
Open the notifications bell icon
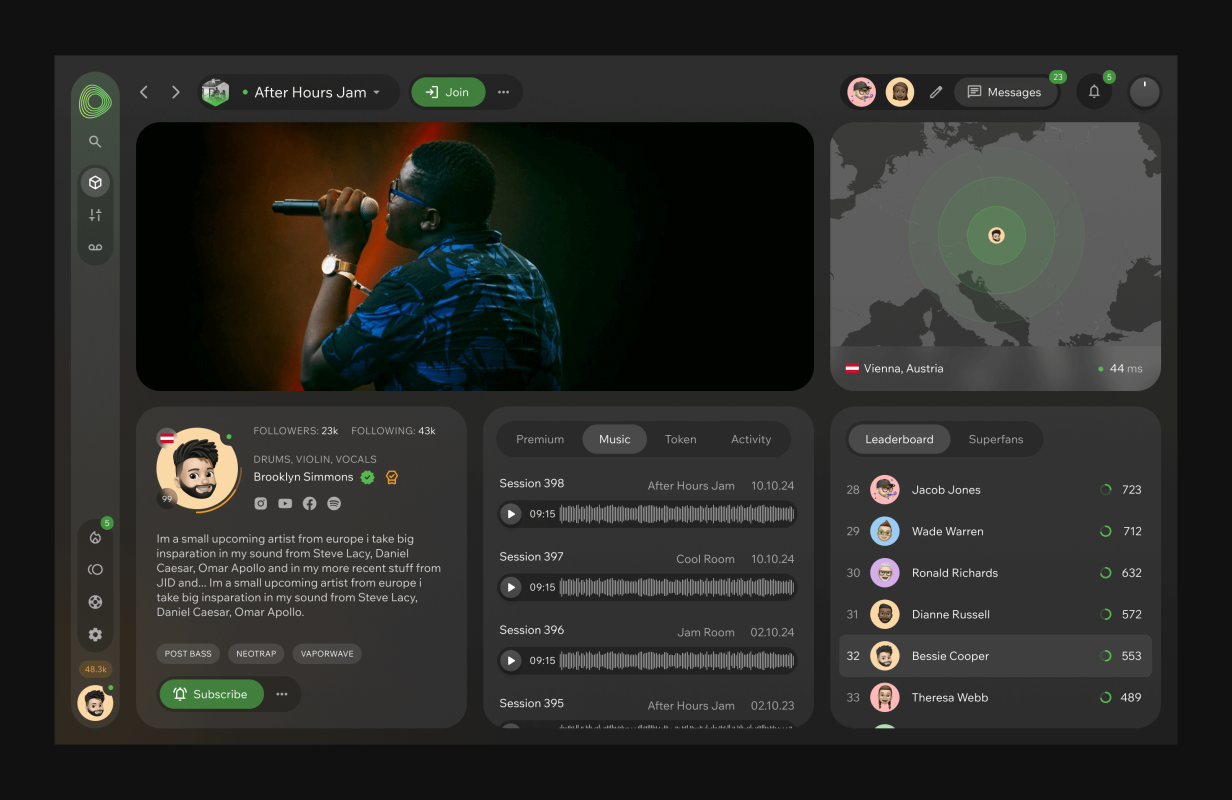pos(1094,92)
